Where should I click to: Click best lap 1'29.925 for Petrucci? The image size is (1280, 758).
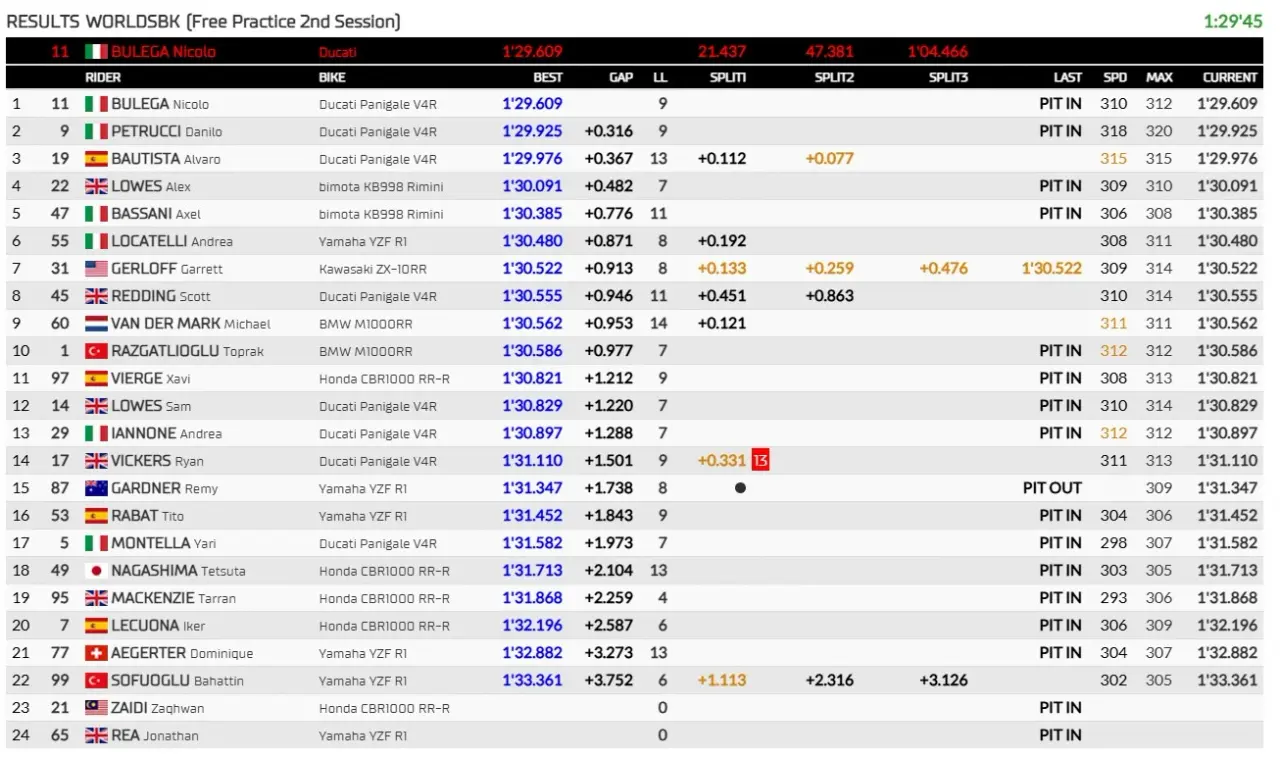(x=532, y=131)
